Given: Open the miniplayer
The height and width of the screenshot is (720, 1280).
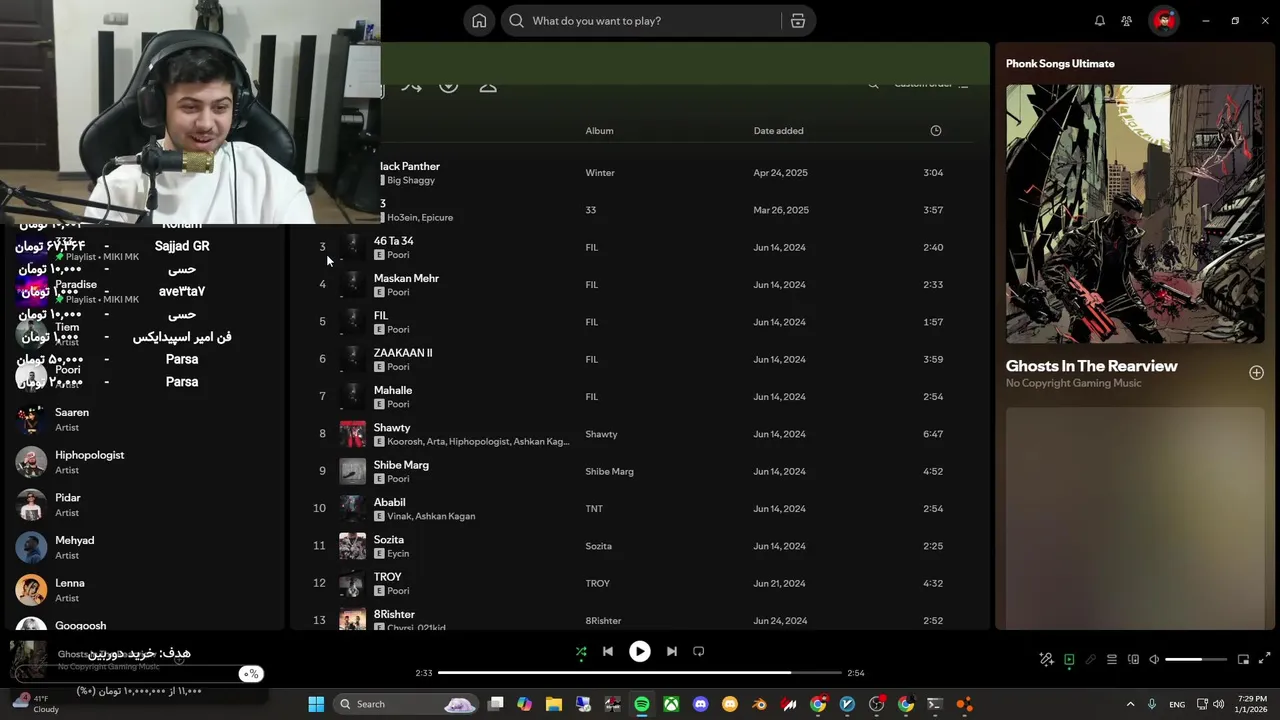Looking at the screenshot, I should coord(1243,660).
